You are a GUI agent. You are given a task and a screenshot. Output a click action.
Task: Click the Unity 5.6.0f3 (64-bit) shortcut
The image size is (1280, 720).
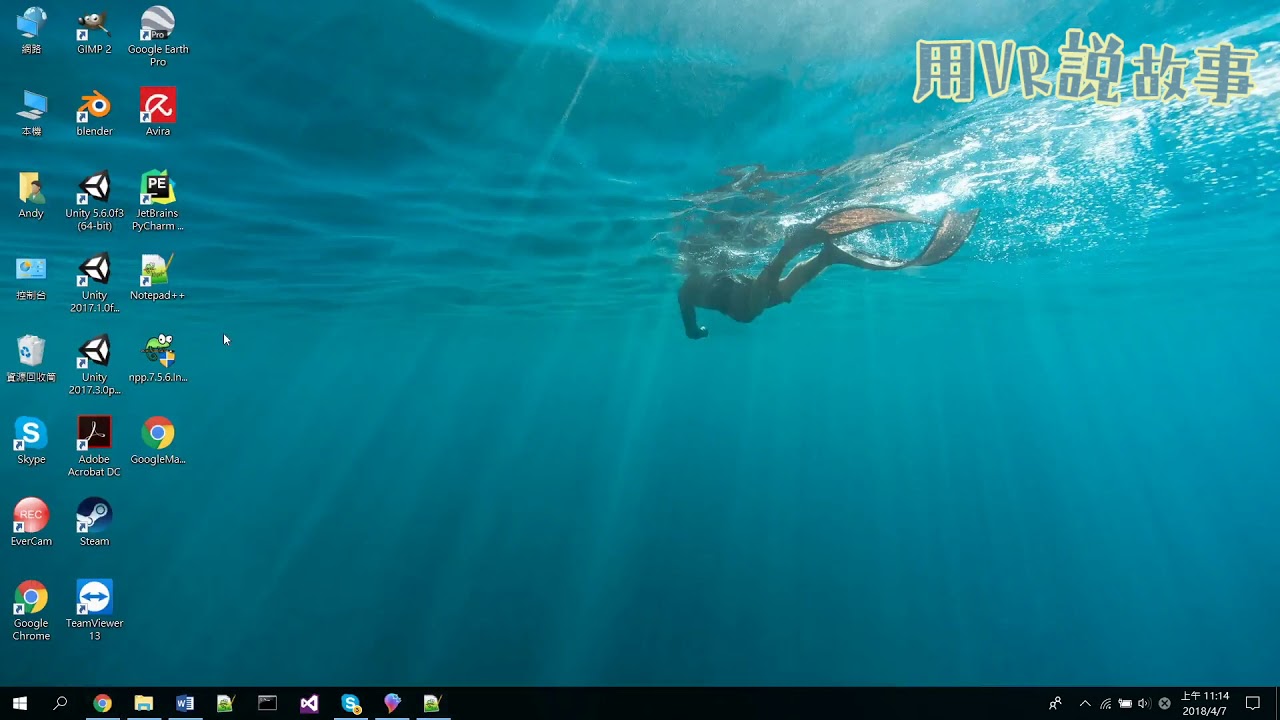tap(94, 188)
